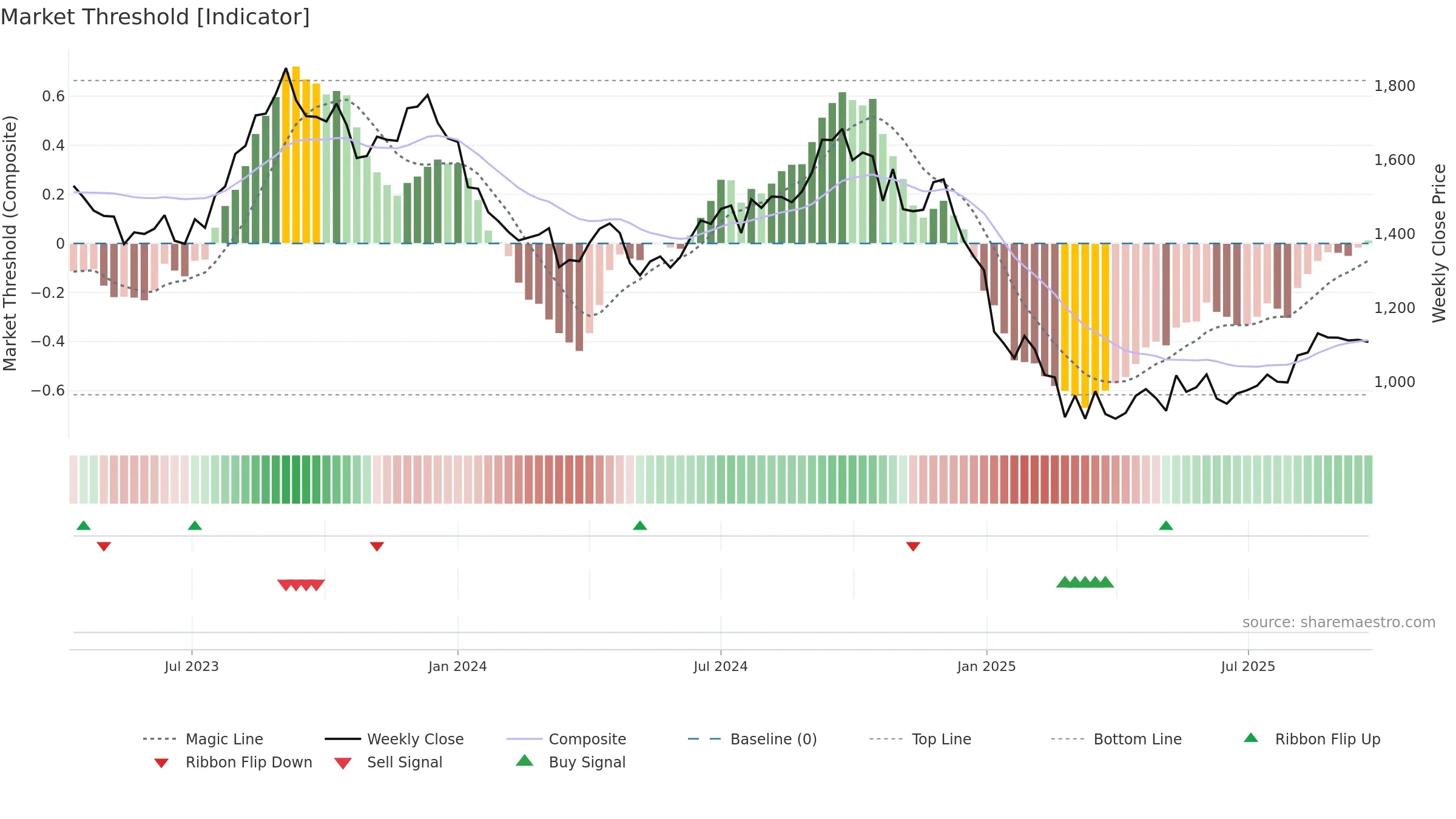Screen dimensions: 1456x819
Task: Click the Jul 2025 x-axis label
Action: tap(1248, 666)
